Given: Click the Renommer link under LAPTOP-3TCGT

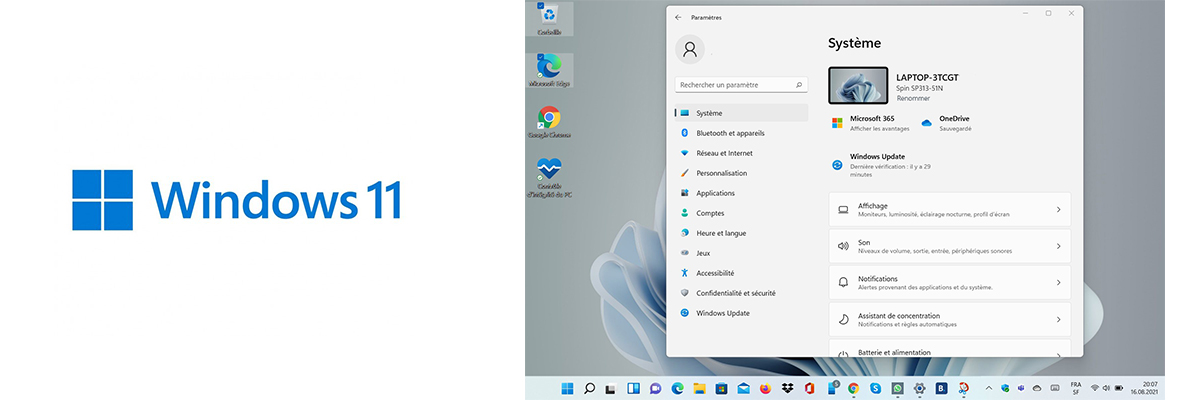Looking at the screenshot, I should click(x=913, y=98).
